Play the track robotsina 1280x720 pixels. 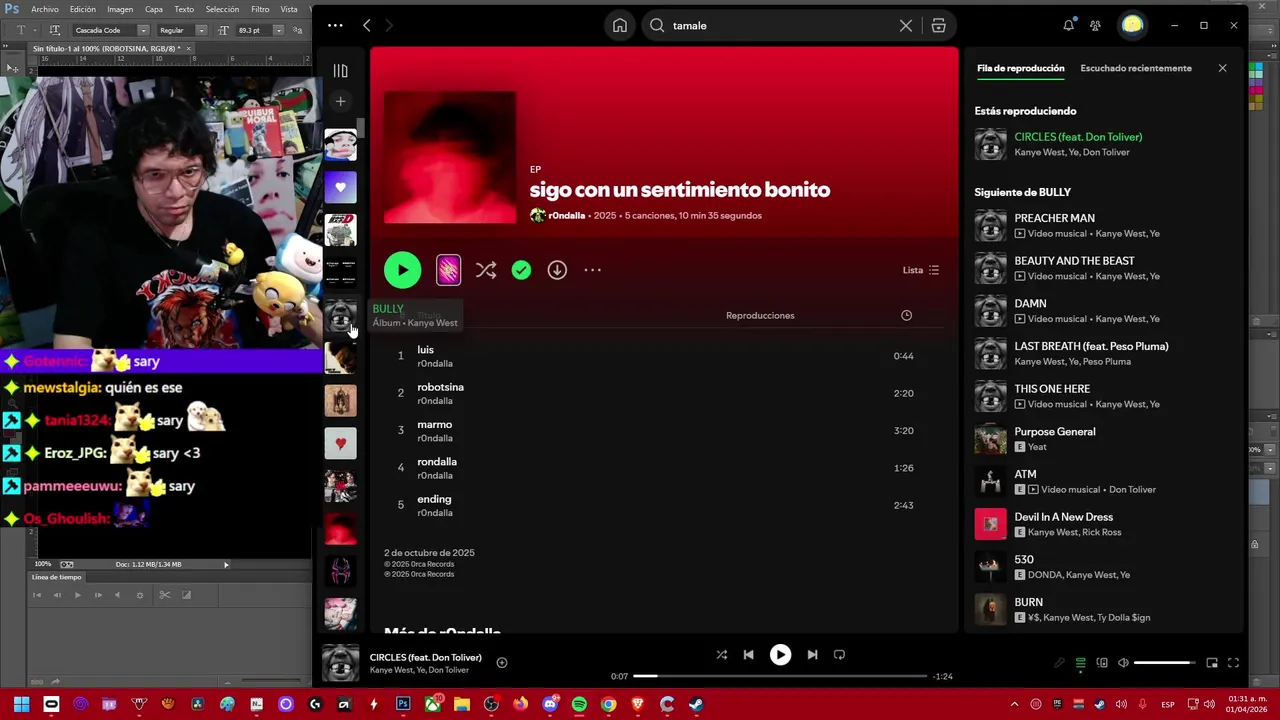[x=655, y=393]
